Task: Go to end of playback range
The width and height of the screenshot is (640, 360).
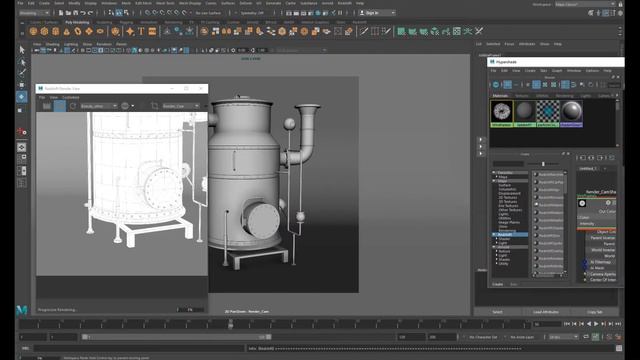Action: click(618, 324)
